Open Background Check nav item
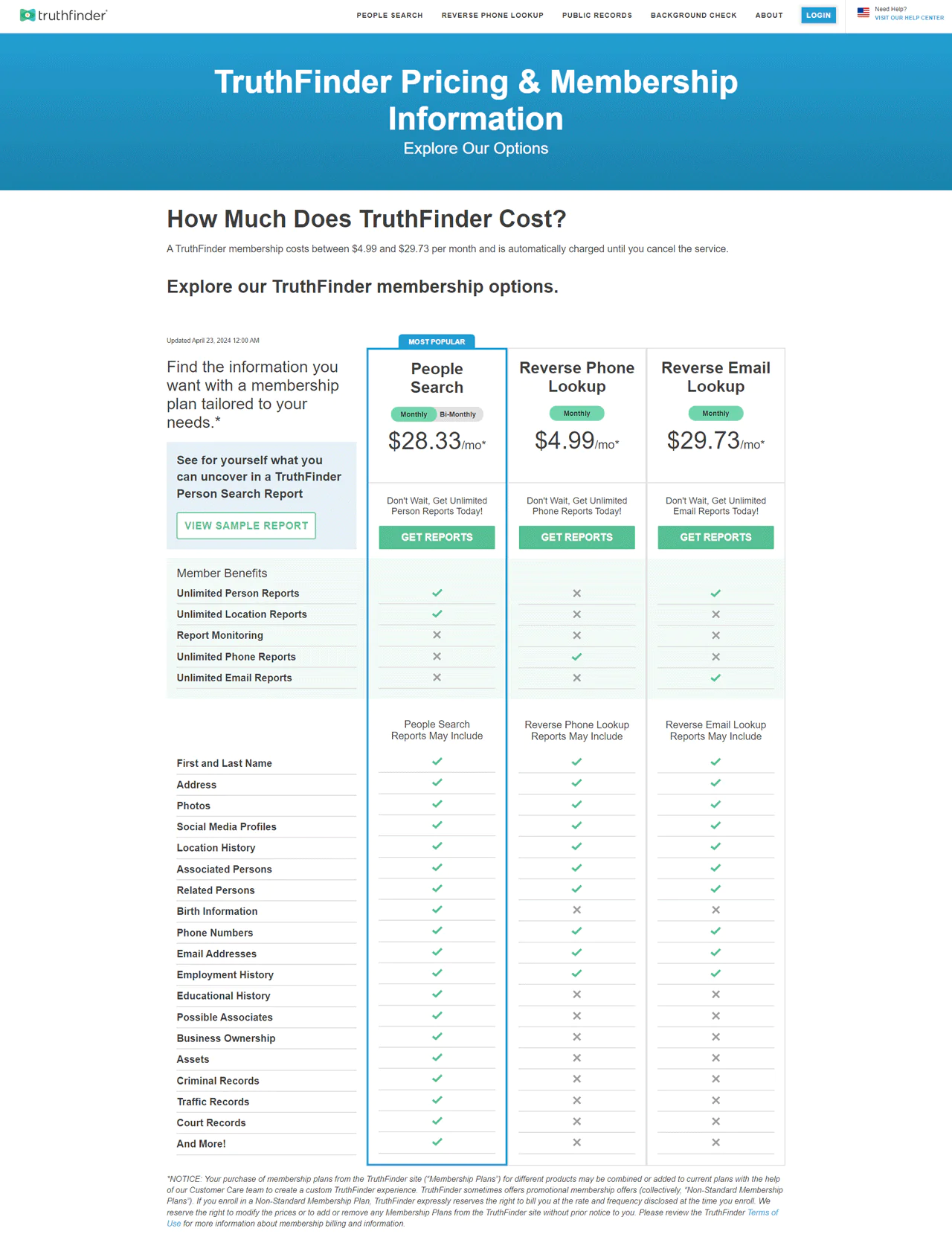This screenshot has height=1234, width=952. coord(693,16)
